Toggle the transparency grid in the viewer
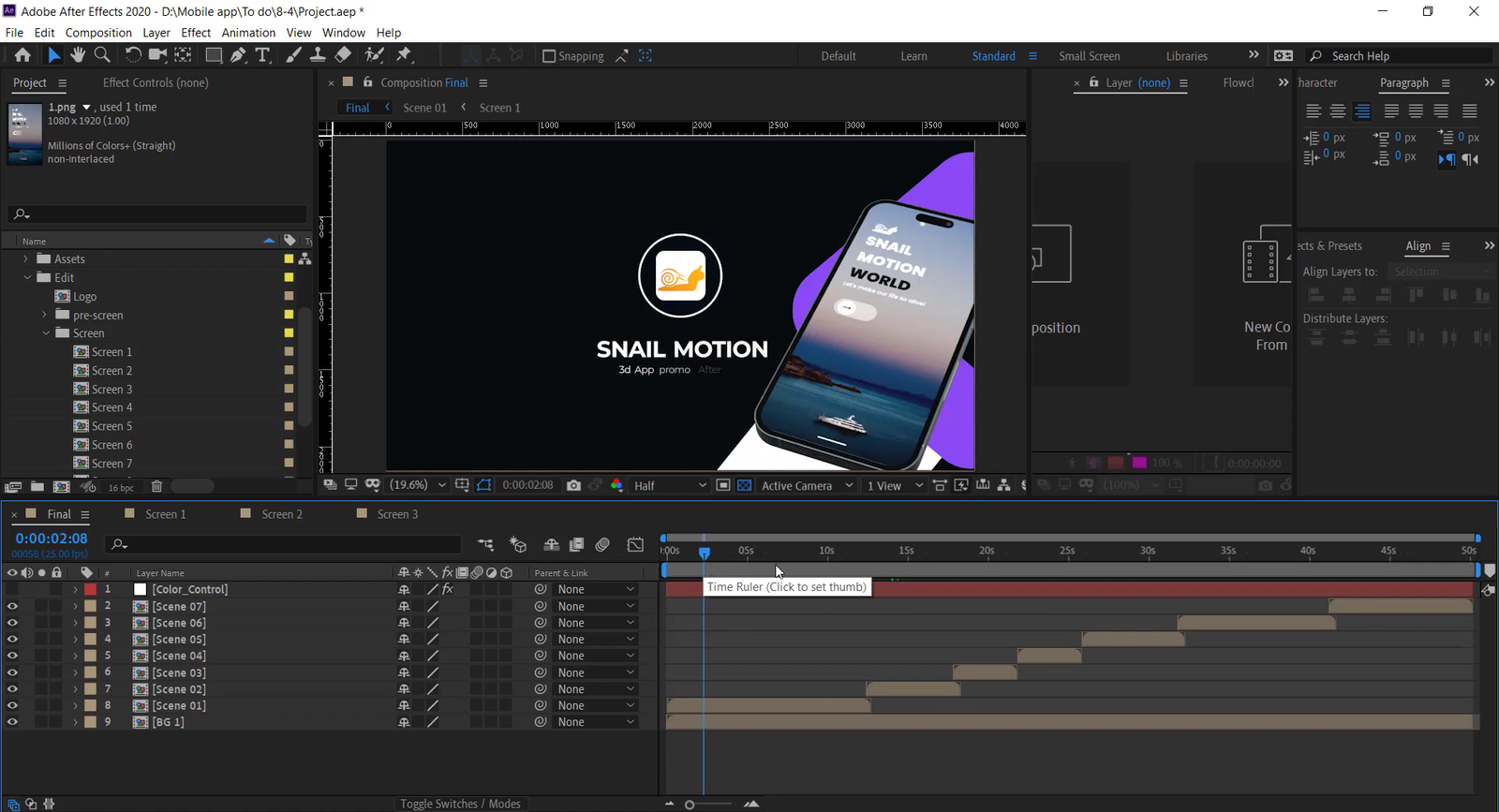 [744, 485]
